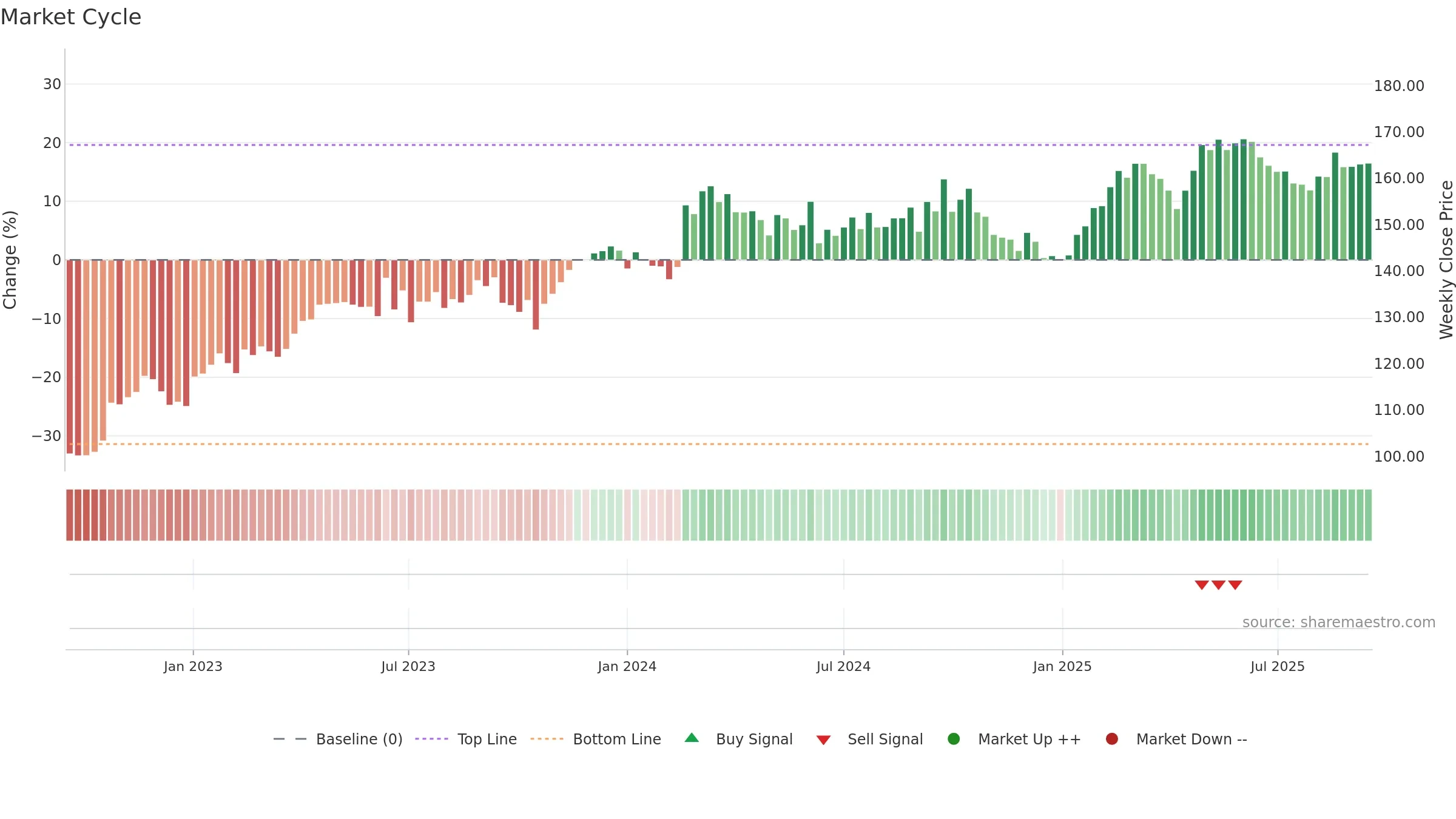The height and width of the screenshot is (819, 1456).
Task: Toggle the Baseline (0) legend label
Action: point(359,739)
